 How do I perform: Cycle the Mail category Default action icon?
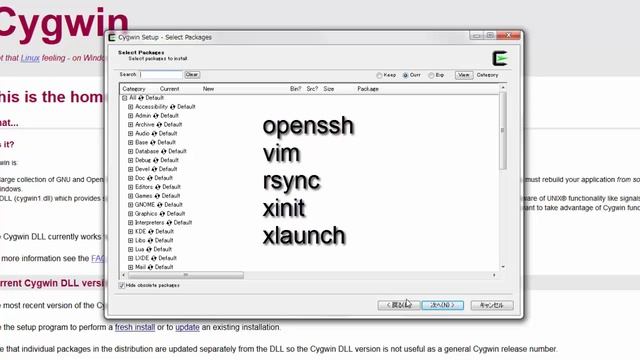[x=150, y=267]
